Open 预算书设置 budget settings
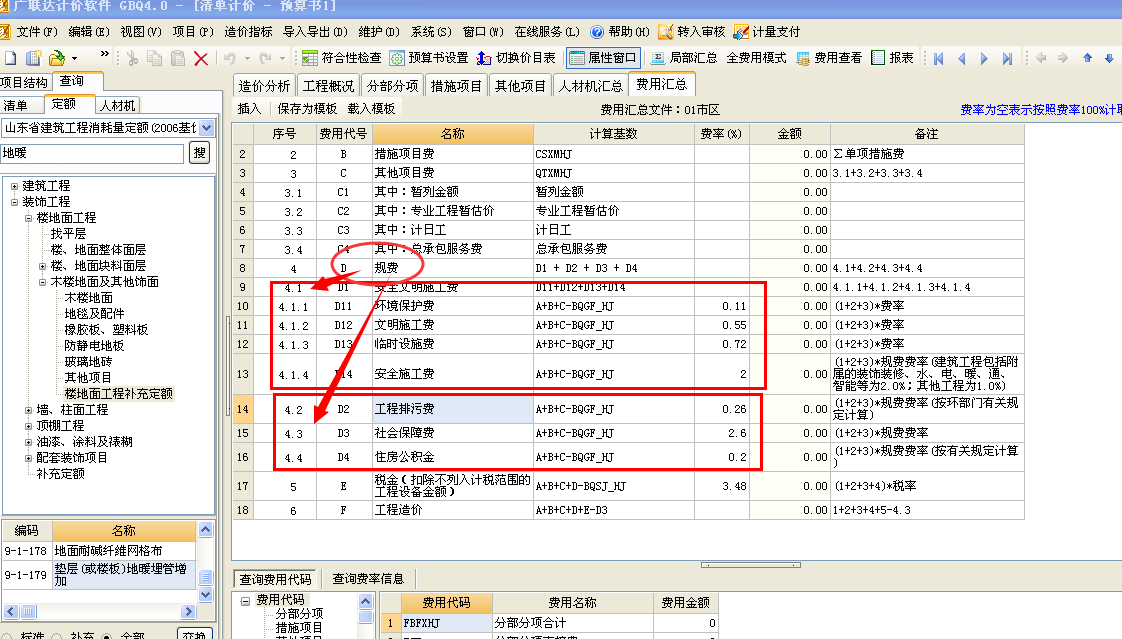This screenshot has width=1122, height=639. point(429,58)
